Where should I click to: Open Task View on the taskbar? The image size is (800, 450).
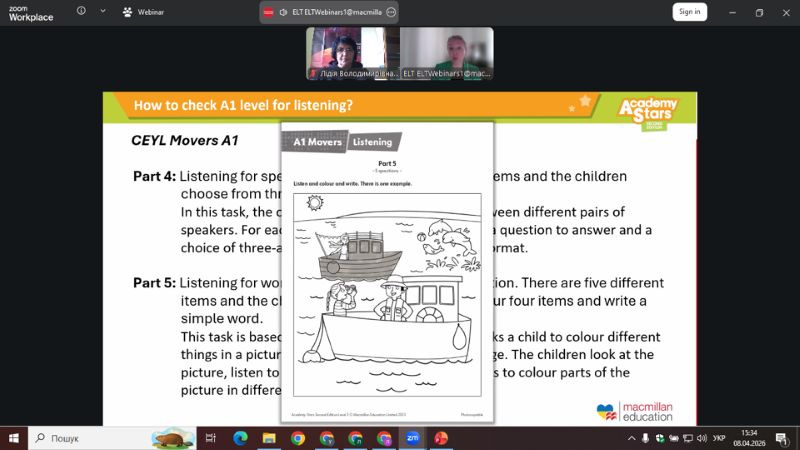tap(211, 438)
